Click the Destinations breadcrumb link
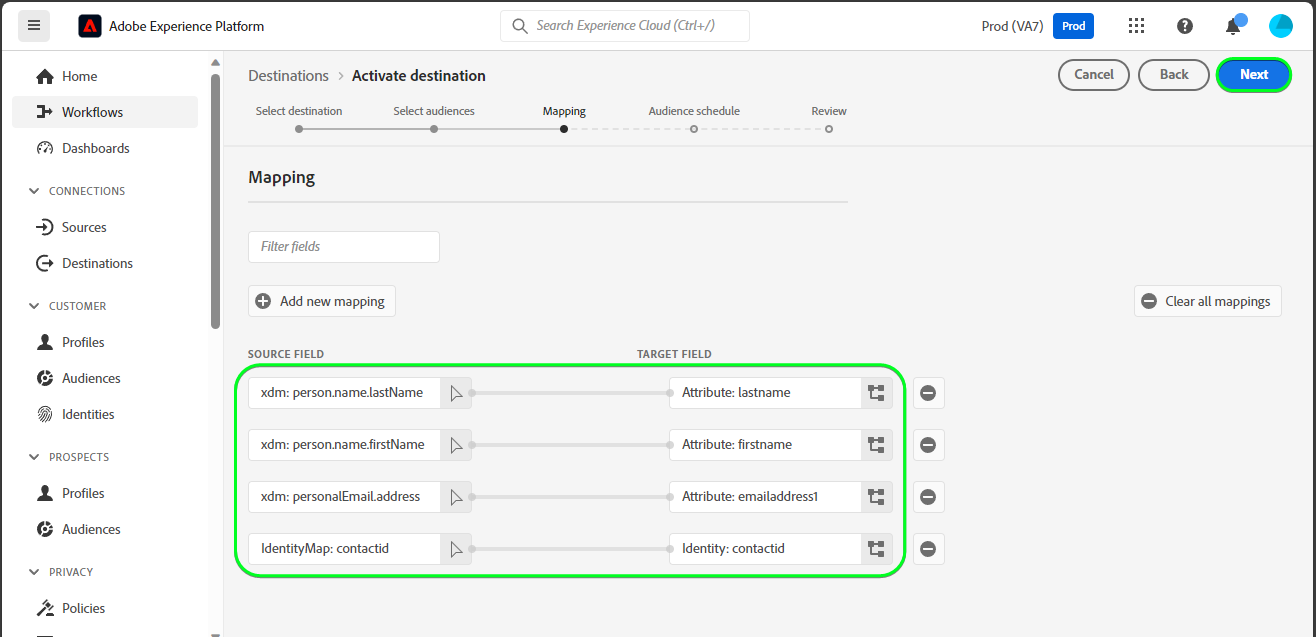This screenshot has height=637, width=1316. click(x=288, y=76)
